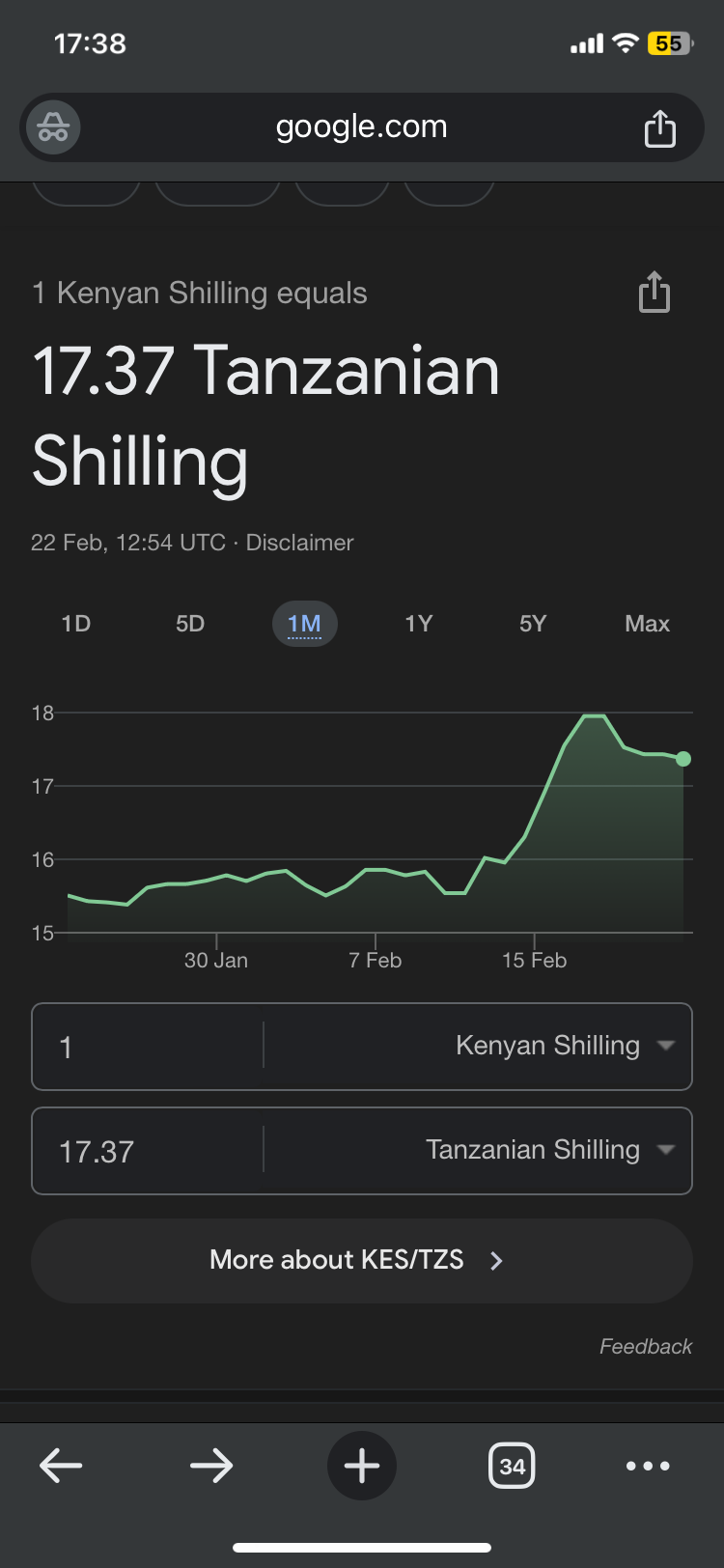Select the 1D chart range

[x=76, y=624]
